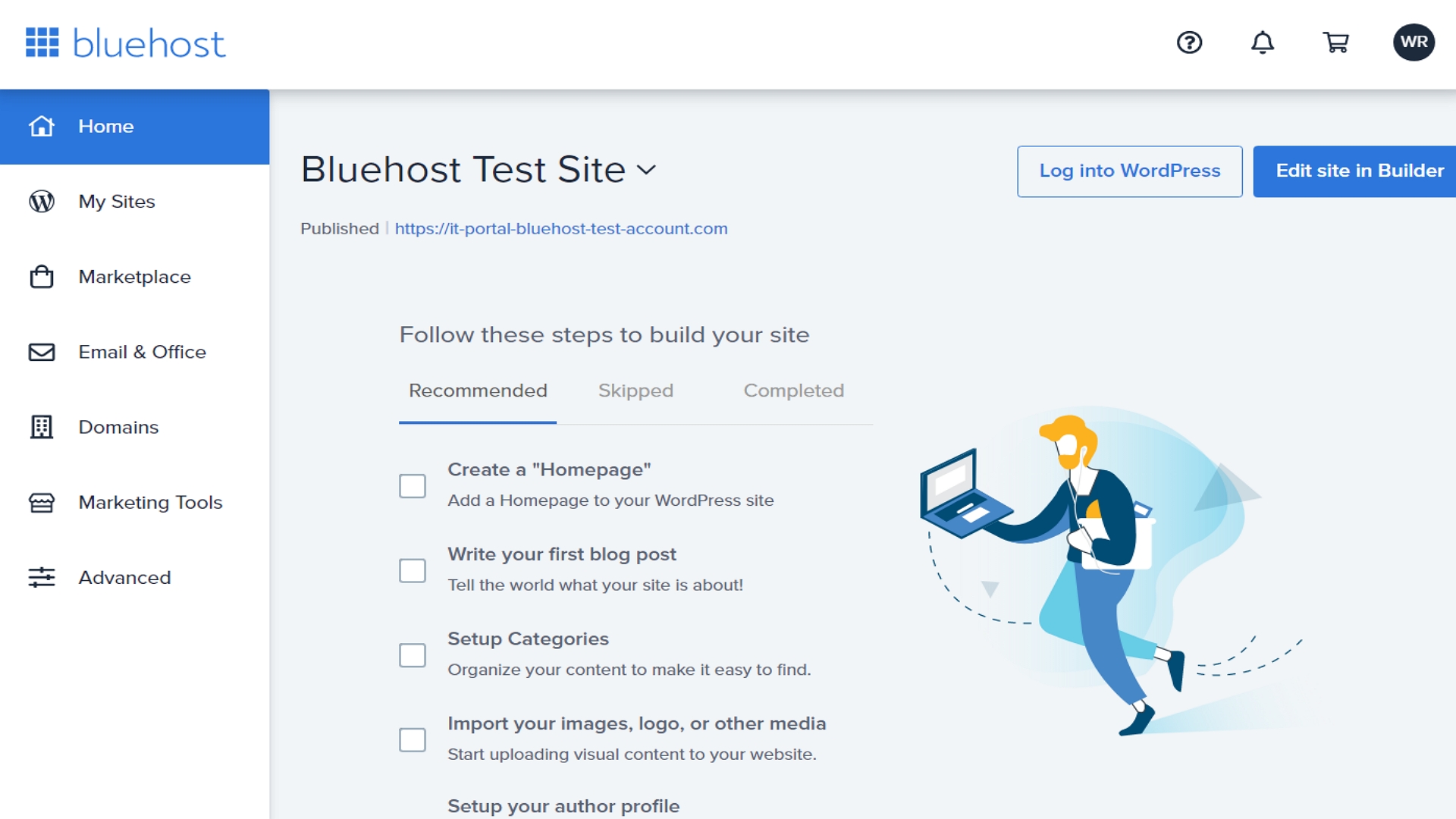Select the Completed tab
The width and height of the screenshot is (1456, 819).
(x=793, y=391)
